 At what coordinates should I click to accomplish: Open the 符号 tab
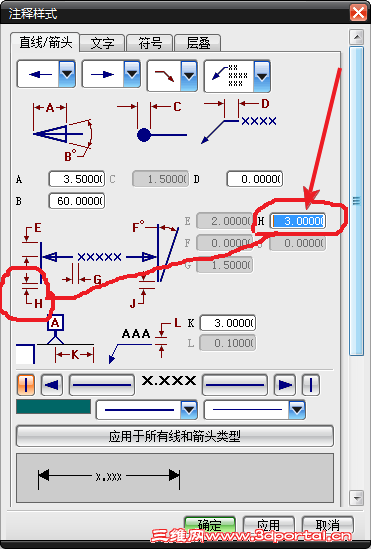click(x=150, y=43)
